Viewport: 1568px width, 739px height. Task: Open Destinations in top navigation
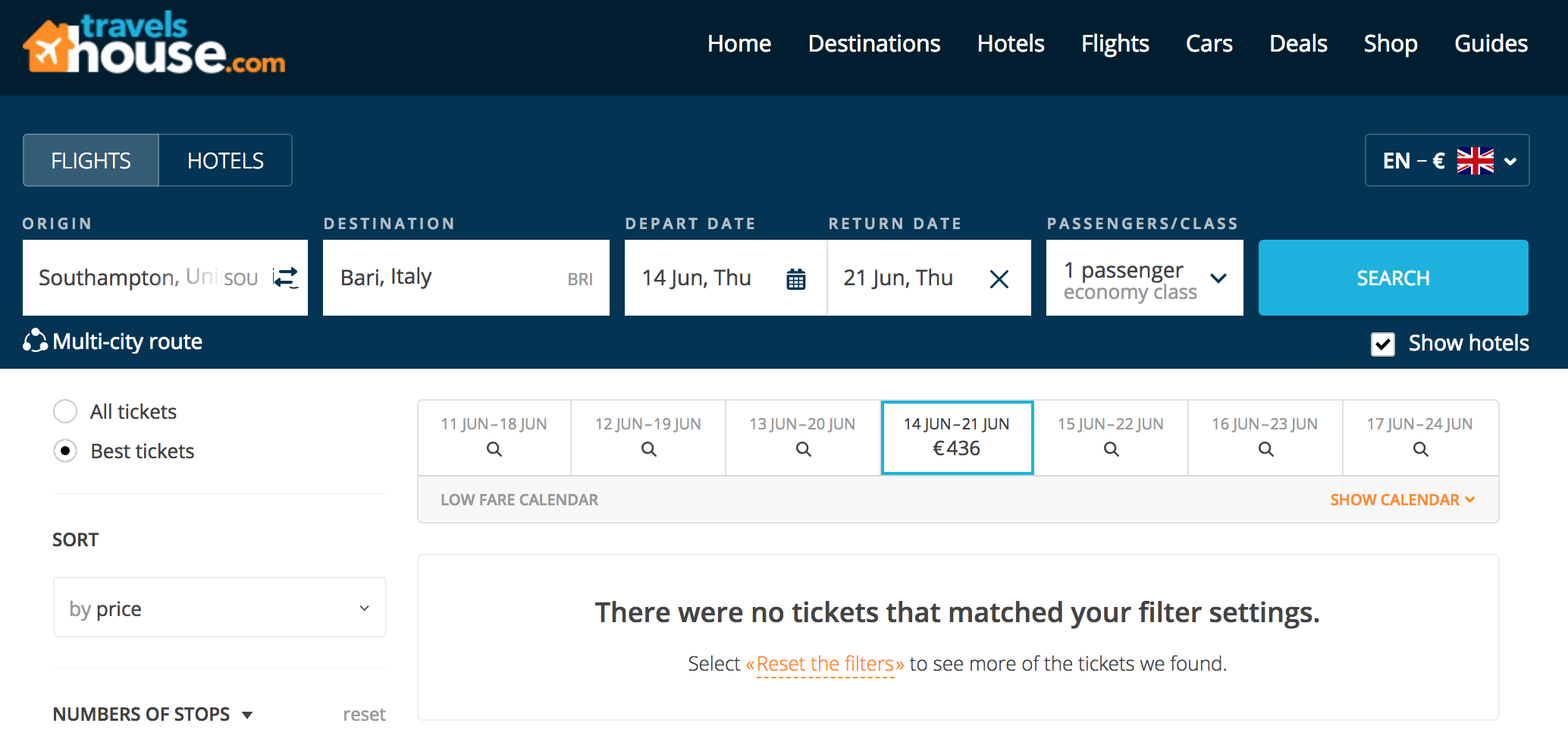point(873,44)
